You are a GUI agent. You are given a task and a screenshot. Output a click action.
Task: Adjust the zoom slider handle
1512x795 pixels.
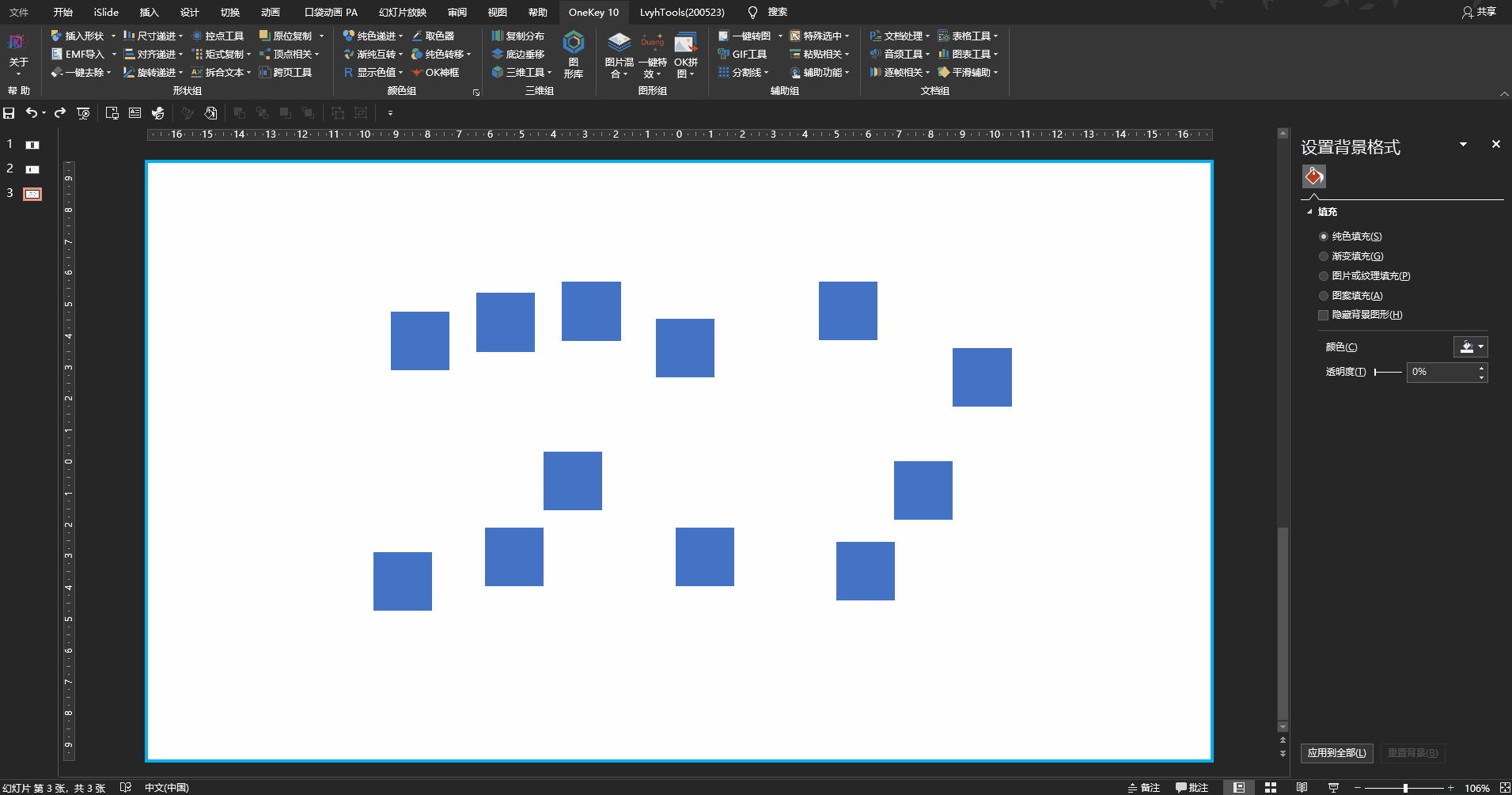[1405, 788]
